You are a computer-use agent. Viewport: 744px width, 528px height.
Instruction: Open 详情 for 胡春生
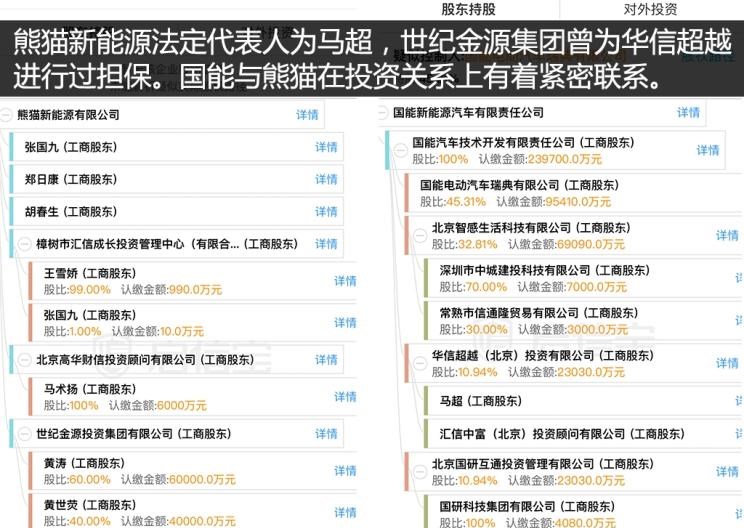(x=326, y=212)
